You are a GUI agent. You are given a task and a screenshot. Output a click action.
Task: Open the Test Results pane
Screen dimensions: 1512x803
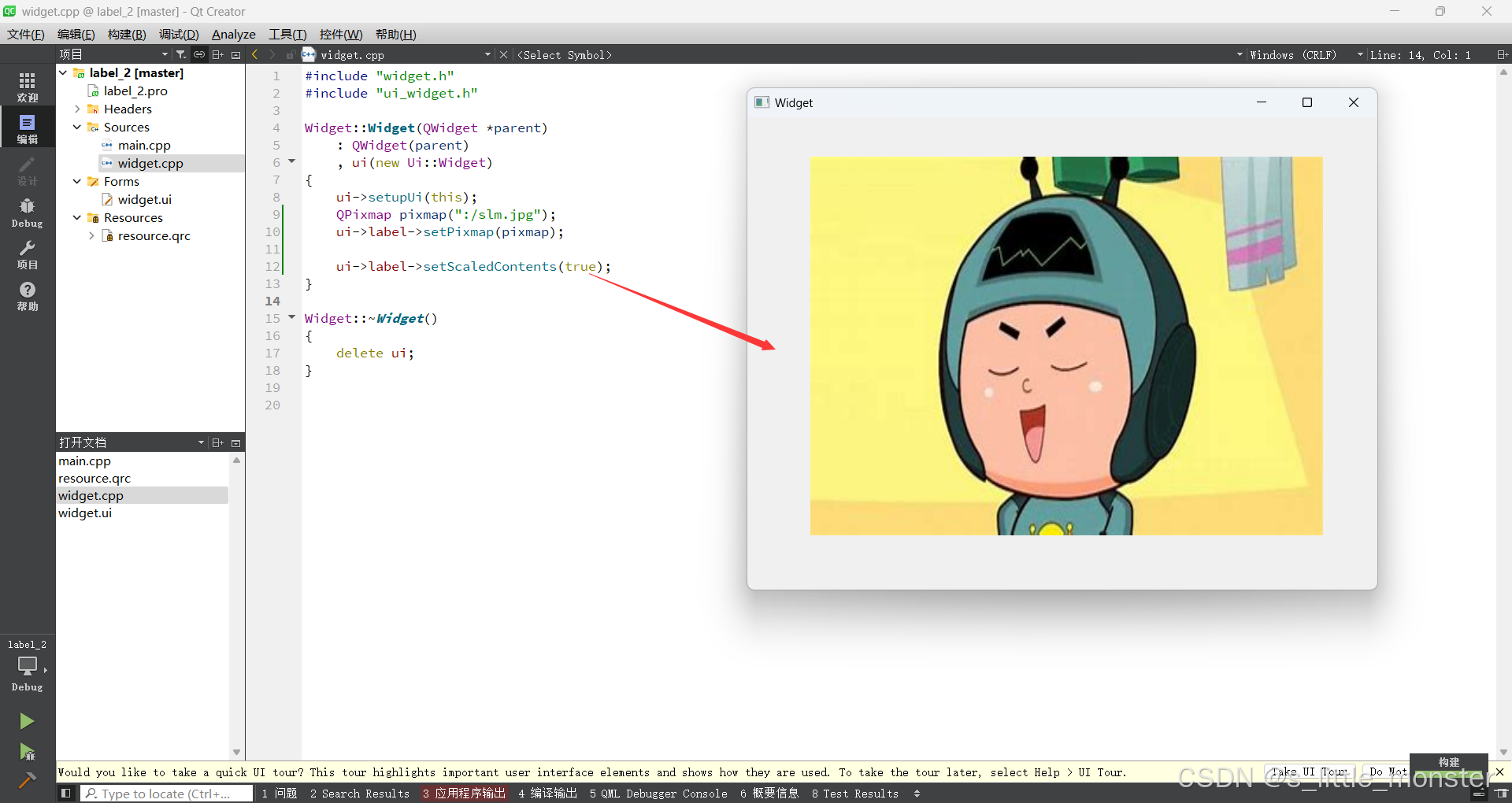(855, 794)
